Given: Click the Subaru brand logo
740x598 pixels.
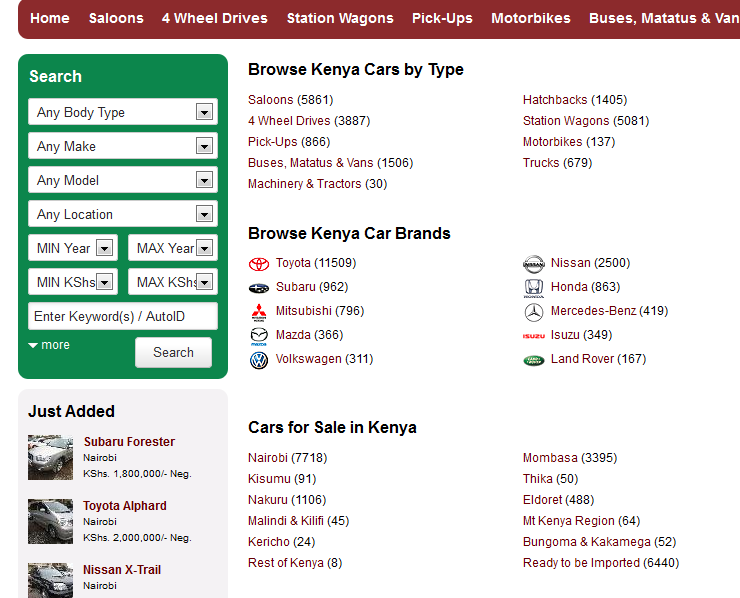Looking at the screenshot, I should 259,287.
